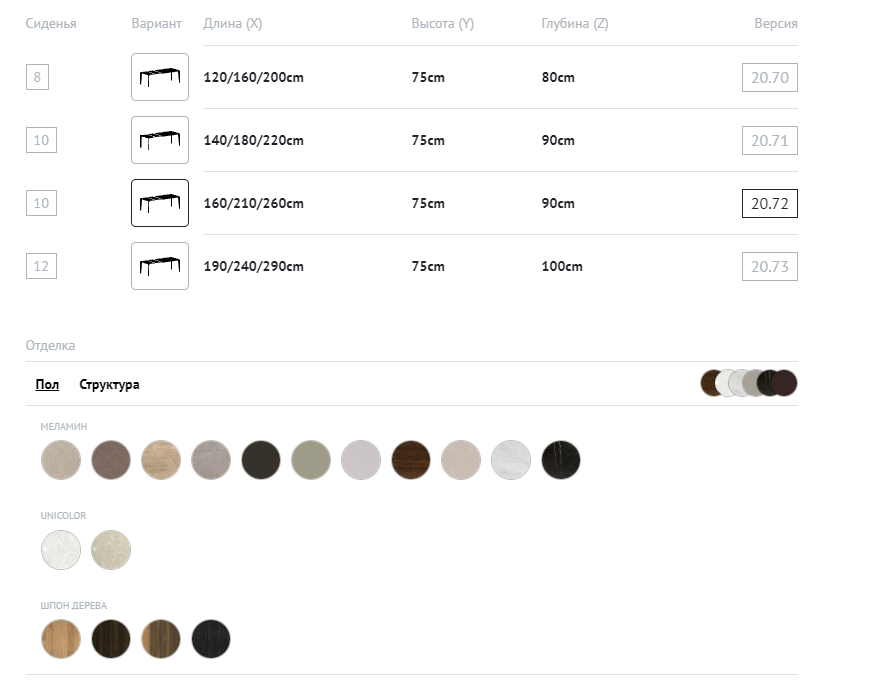
Task: Select version 20.72 option
Action: (769, 203)
